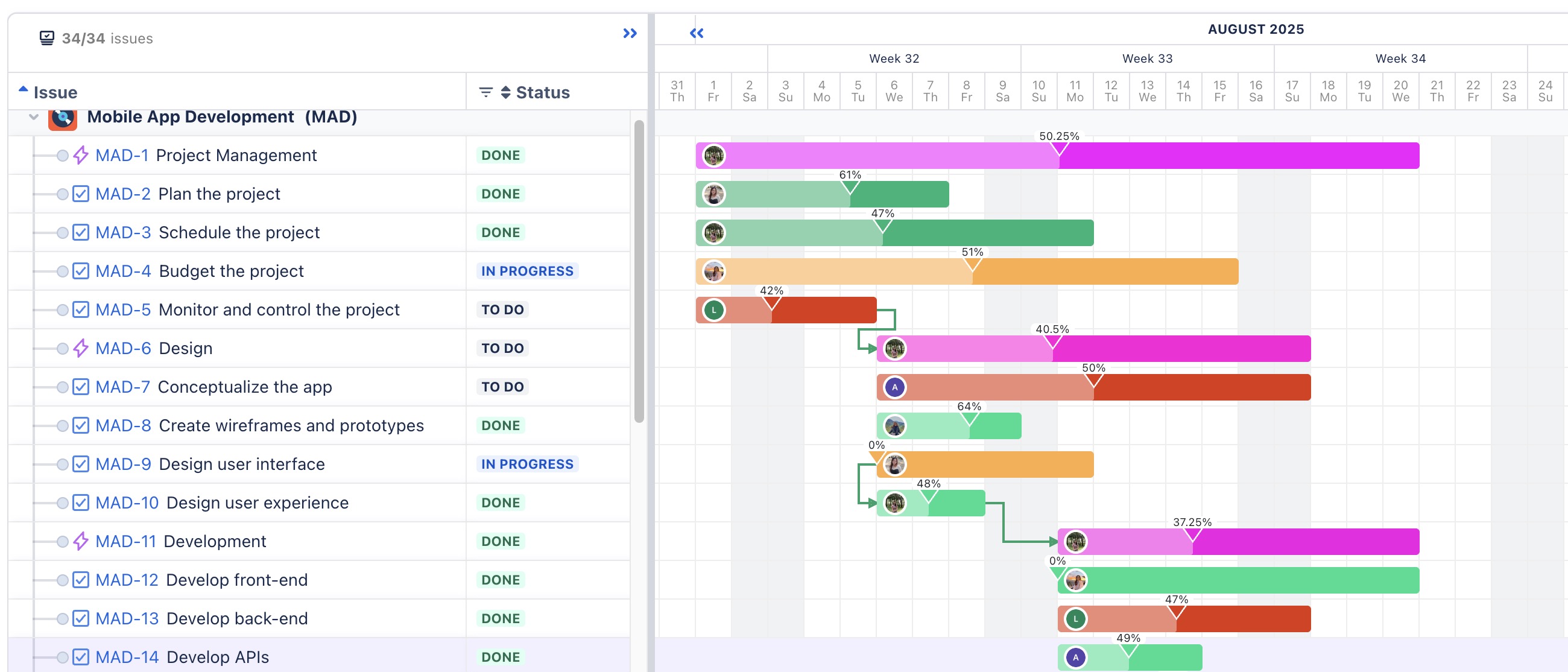Toggle the task checkbox icon for MAD-3
The width and height of the screenshot is (1568, 672).
coord(81,232)
